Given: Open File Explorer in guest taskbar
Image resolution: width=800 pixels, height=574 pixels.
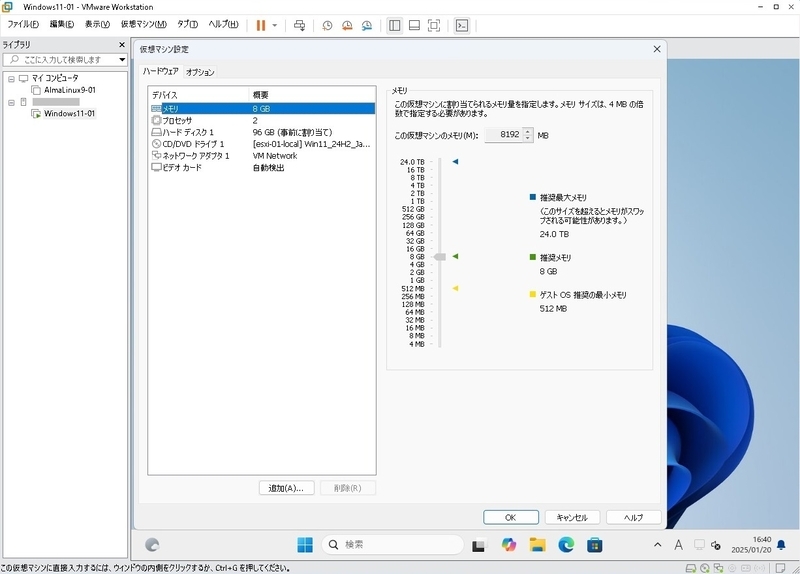Looking at the screenshot, I should 537,545.
